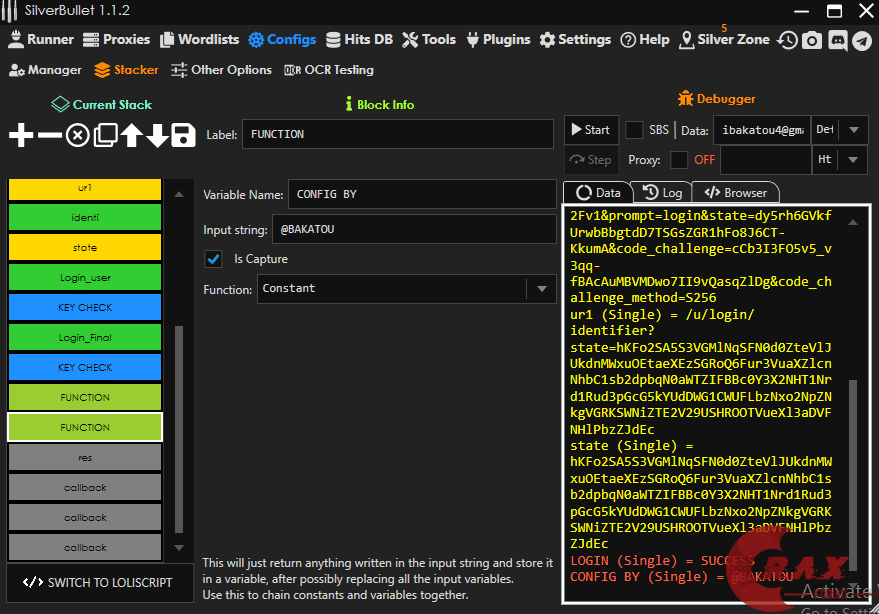Move selected block up in stack
Image resolution: width=879 pixels, height=614 pixels.
pyautogui.click(x=132, y=135)
